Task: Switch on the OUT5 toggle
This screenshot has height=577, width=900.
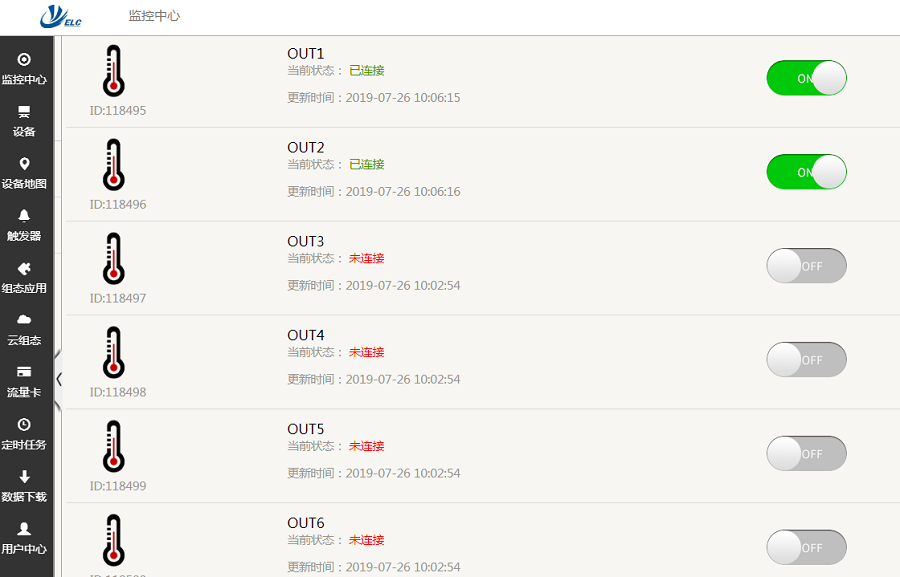Action: pyautogui.click(x=806, y=454)
